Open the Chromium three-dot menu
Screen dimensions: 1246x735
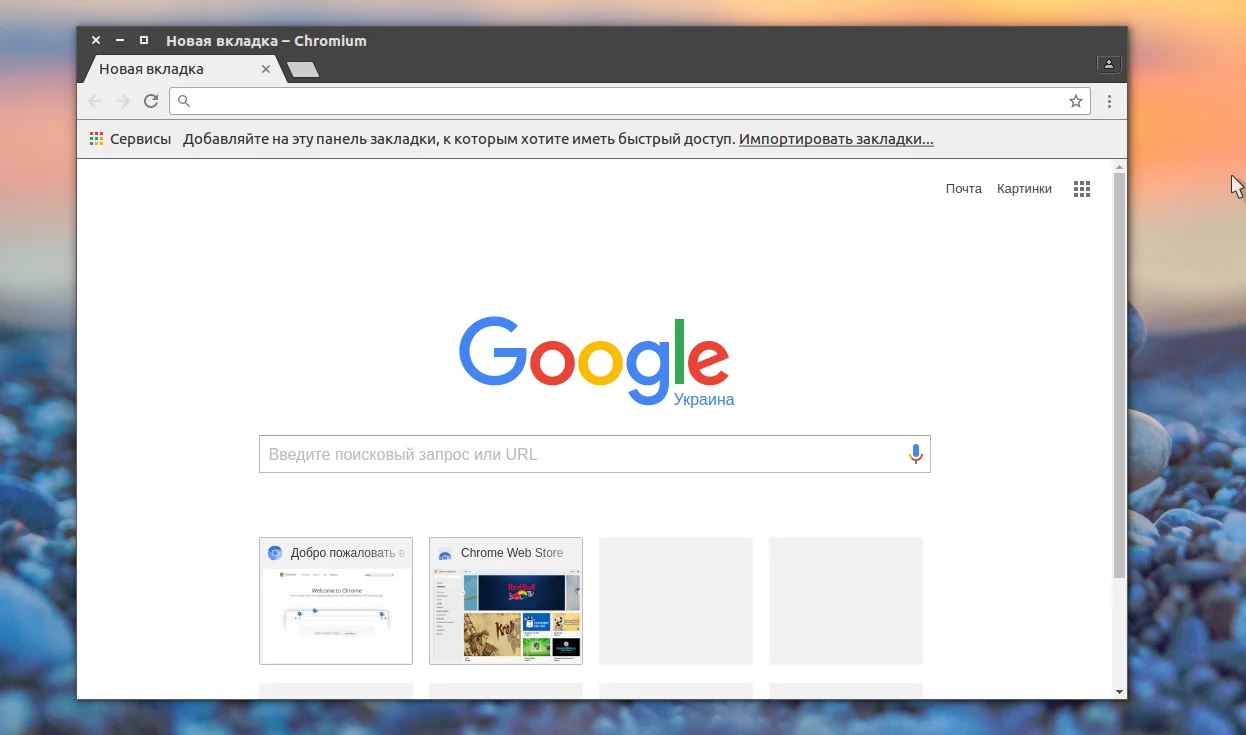click(1109, 101)
